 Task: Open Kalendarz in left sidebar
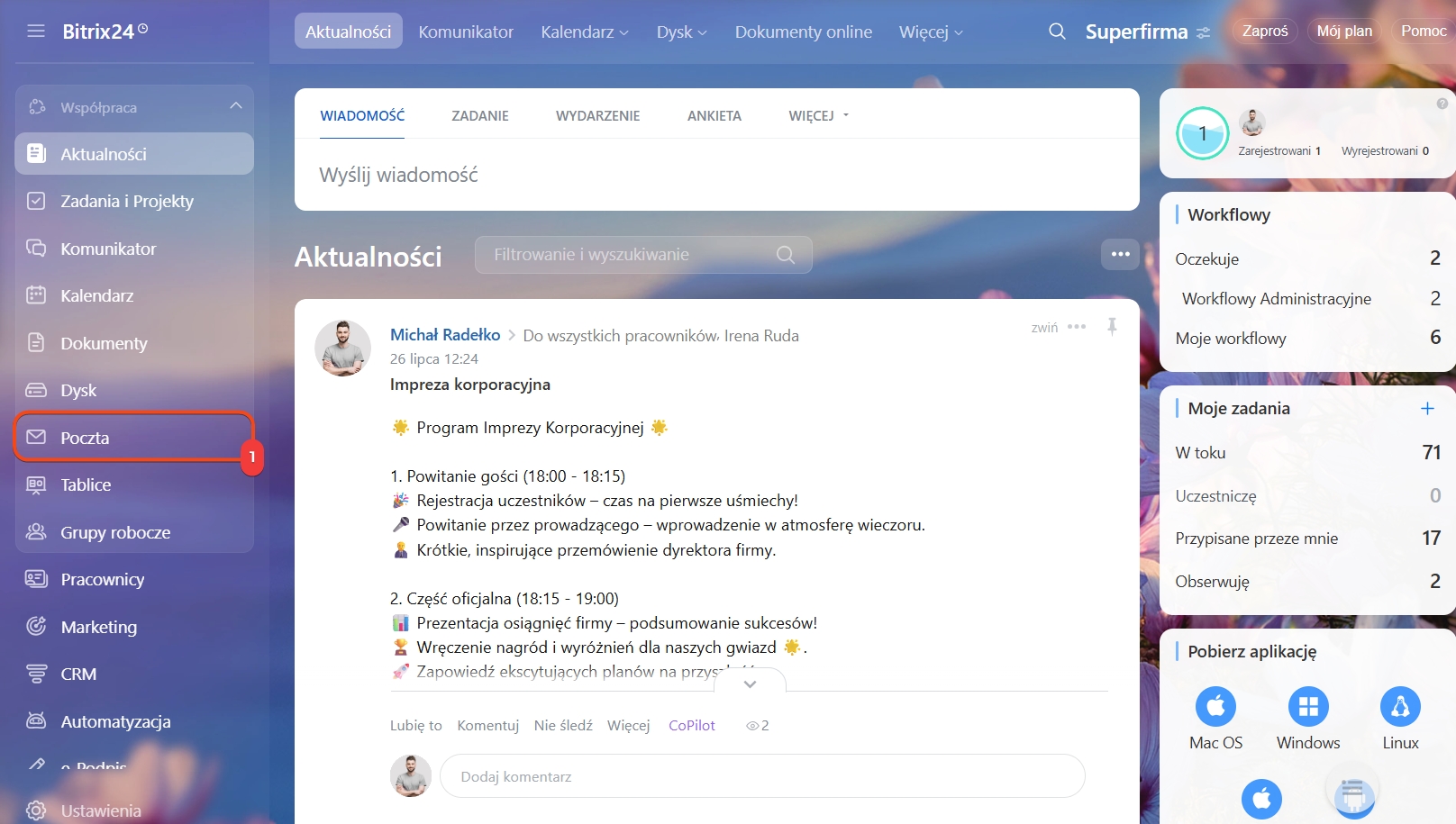point(134,295)
